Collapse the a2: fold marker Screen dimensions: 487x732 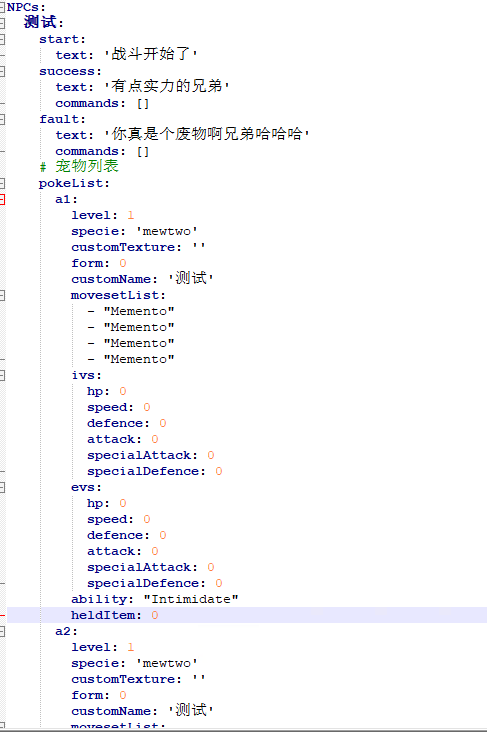point(2,631)
